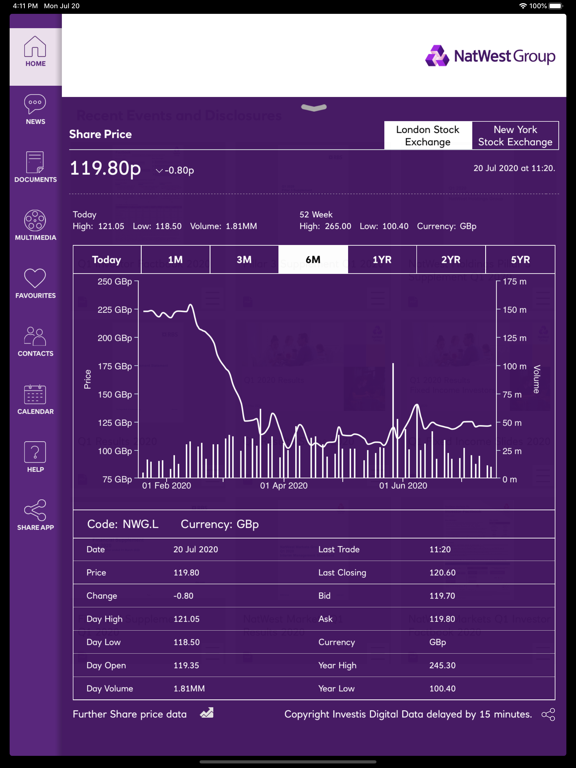Tap the 52 Week High: 265.00 text
Viewport: 576px width, 768px height.
(x=325, y=226)
